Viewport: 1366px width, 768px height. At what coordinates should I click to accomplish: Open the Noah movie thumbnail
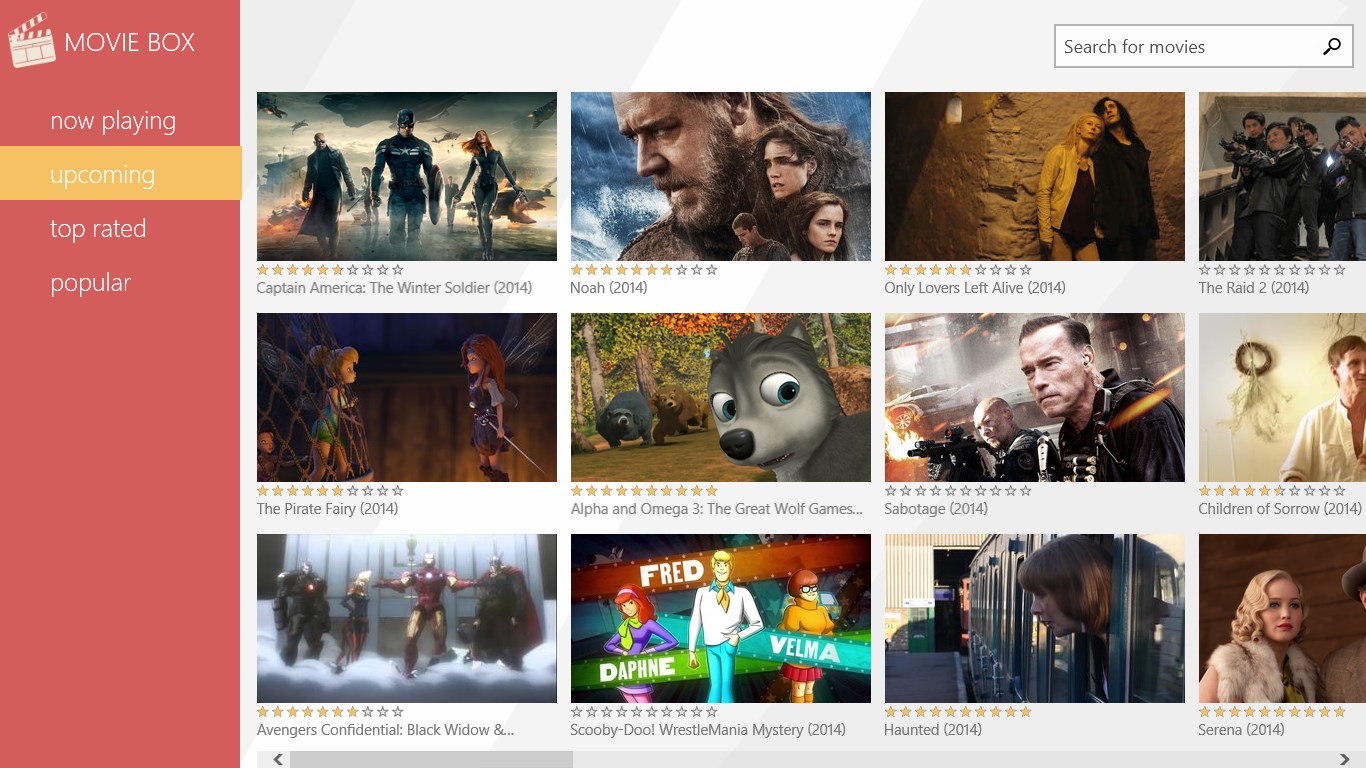pyautogui.click(x=721, y=176)
